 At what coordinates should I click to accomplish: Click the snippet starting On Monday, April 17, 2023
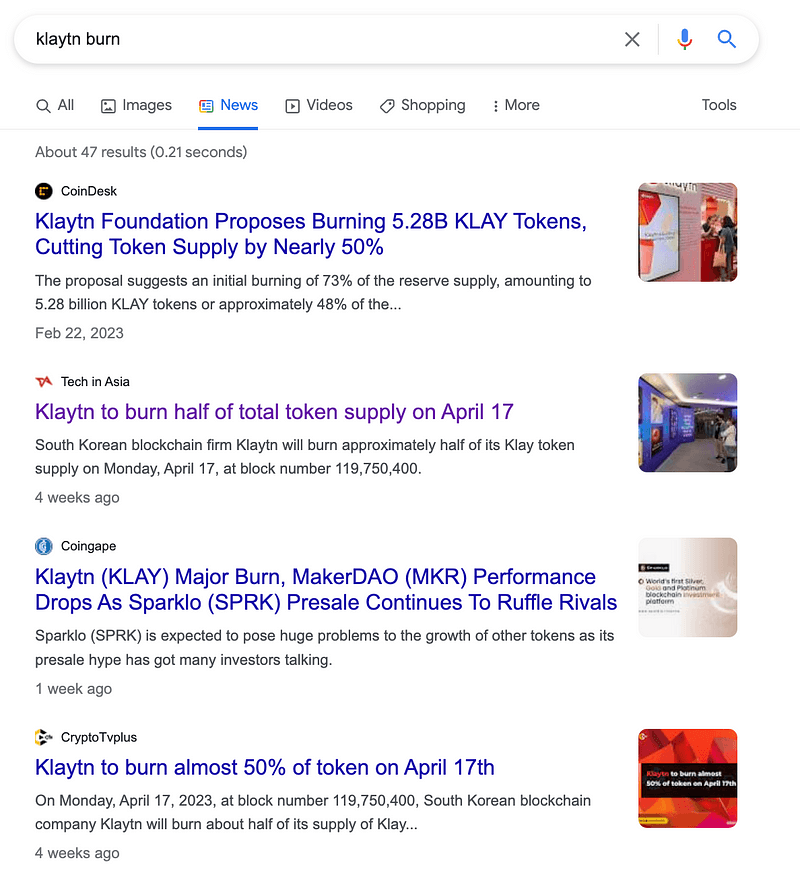(x=313, y=812)
